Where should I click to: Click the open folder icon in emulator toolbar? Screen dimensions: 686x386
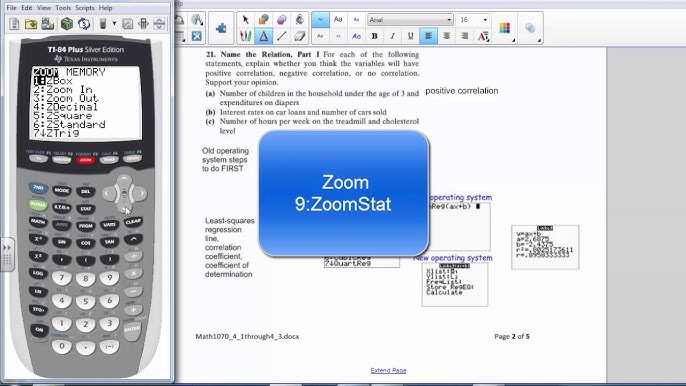click(31, 24)
